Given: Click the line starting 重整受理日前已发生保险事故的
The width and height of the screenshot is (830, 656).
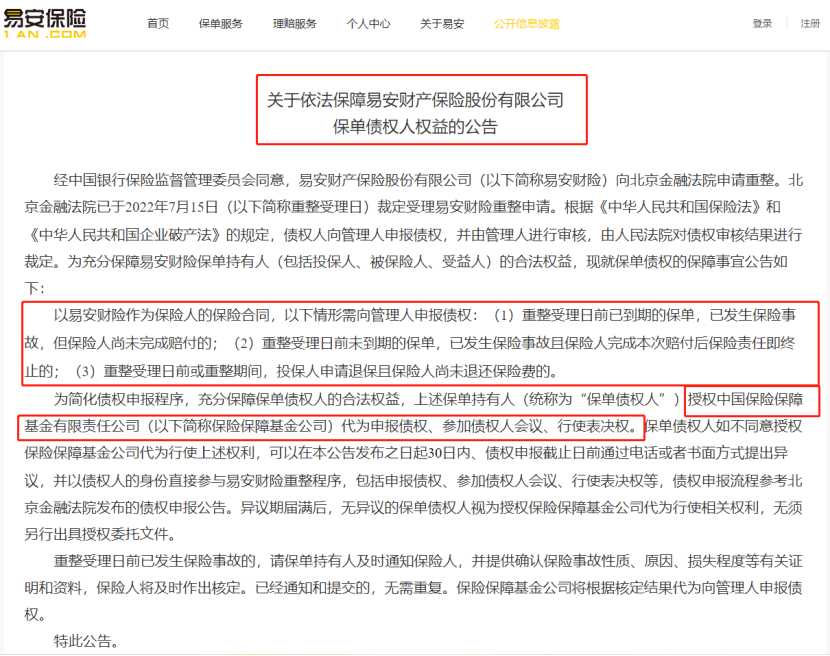Looking at the screenshot, I should [428, 561].
